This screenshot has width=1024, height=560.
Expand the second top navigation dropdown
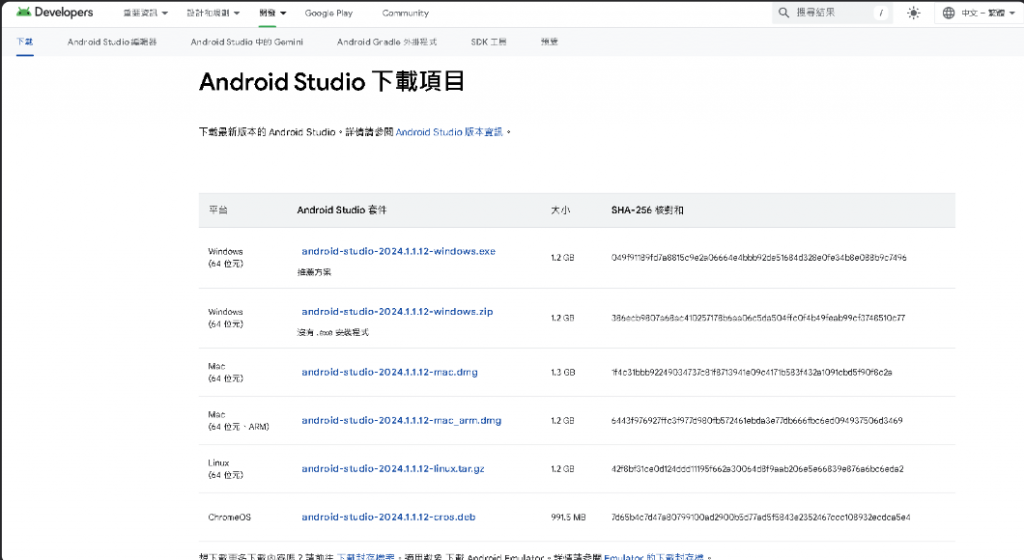coord(213,13)
